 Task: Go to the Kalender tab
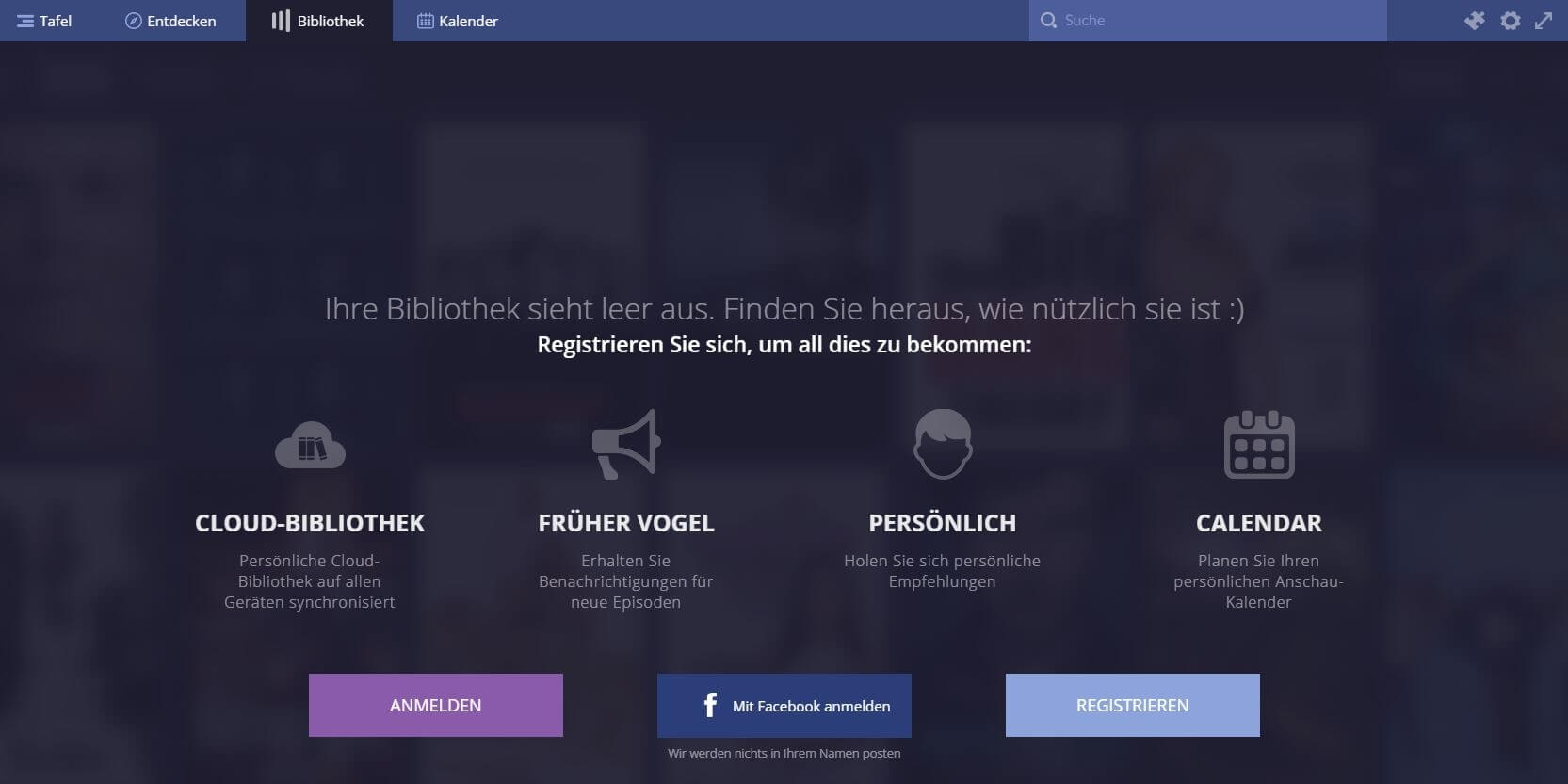(x=458, y=21)
